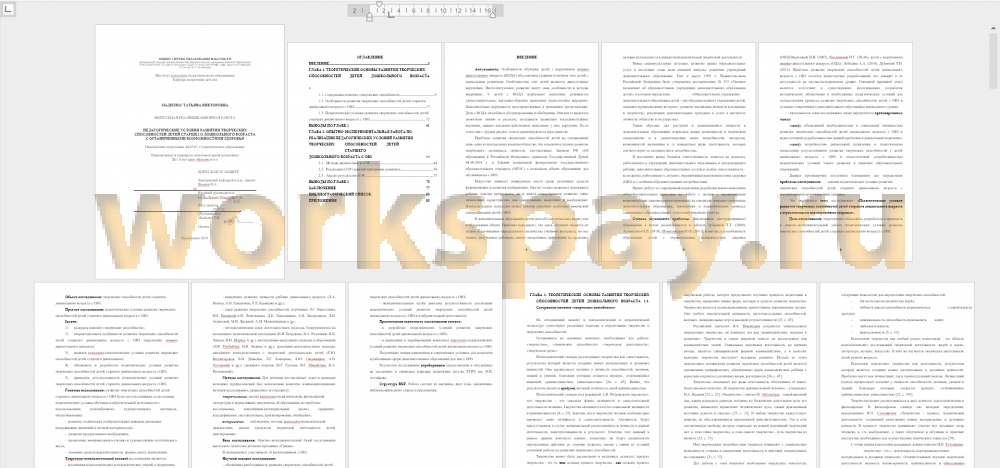Image resolution: width=1000 pixels, height=468 pixels.
Task: Select the ВВЕДЕНИЕ introduction page
Action: click(x=521, y=152)
